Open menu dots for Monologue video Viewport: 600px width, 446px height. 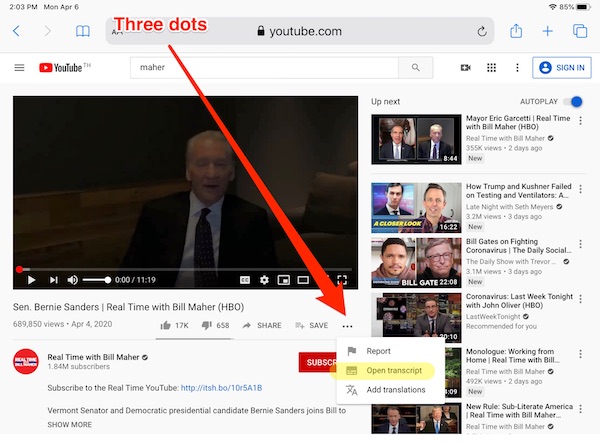[x=580, y=354]
